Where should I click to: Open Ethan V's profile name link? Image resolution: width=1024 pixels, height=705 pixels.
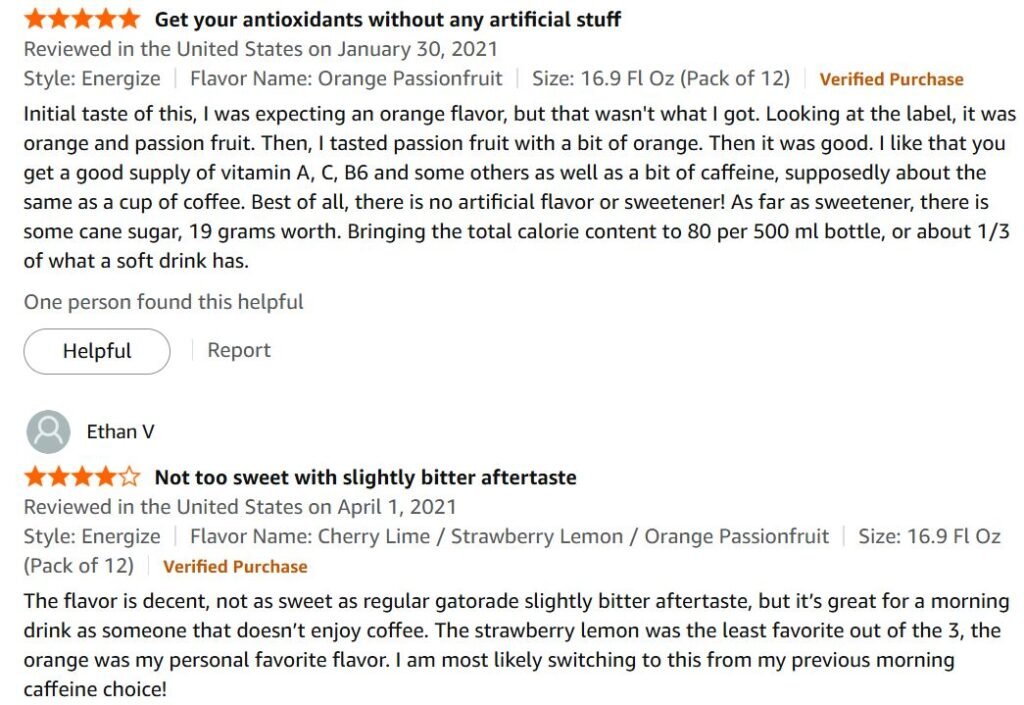(x=120, y=432)
